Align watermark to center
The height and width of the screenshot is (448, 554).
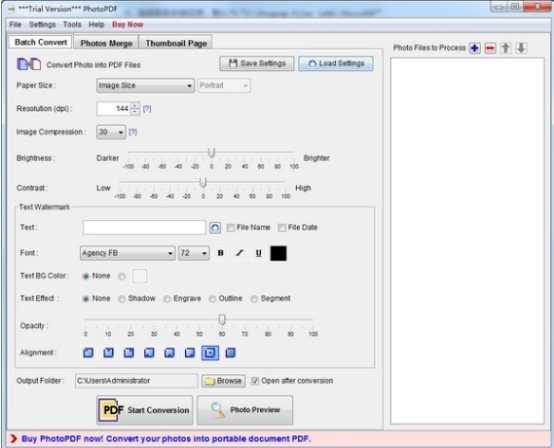coord(210,353)
